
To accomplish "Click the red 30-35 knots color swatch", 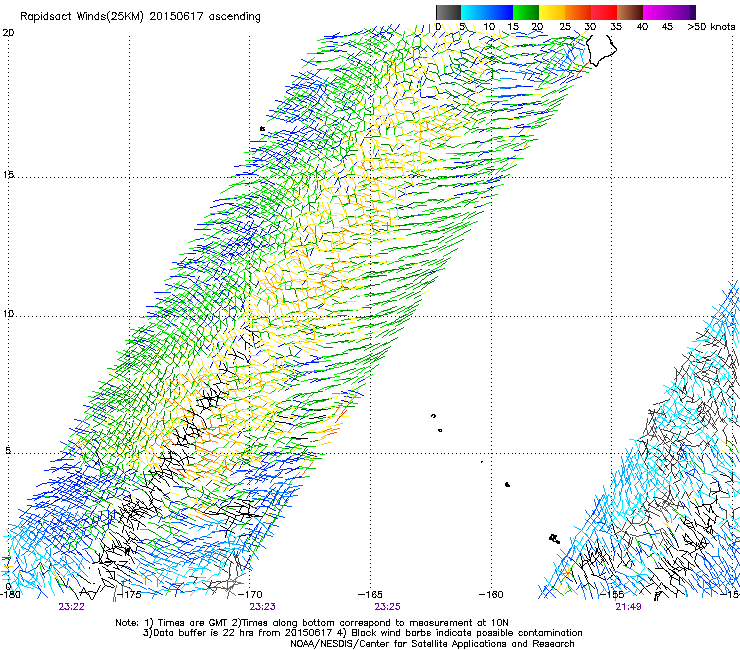I will point(604,12).
